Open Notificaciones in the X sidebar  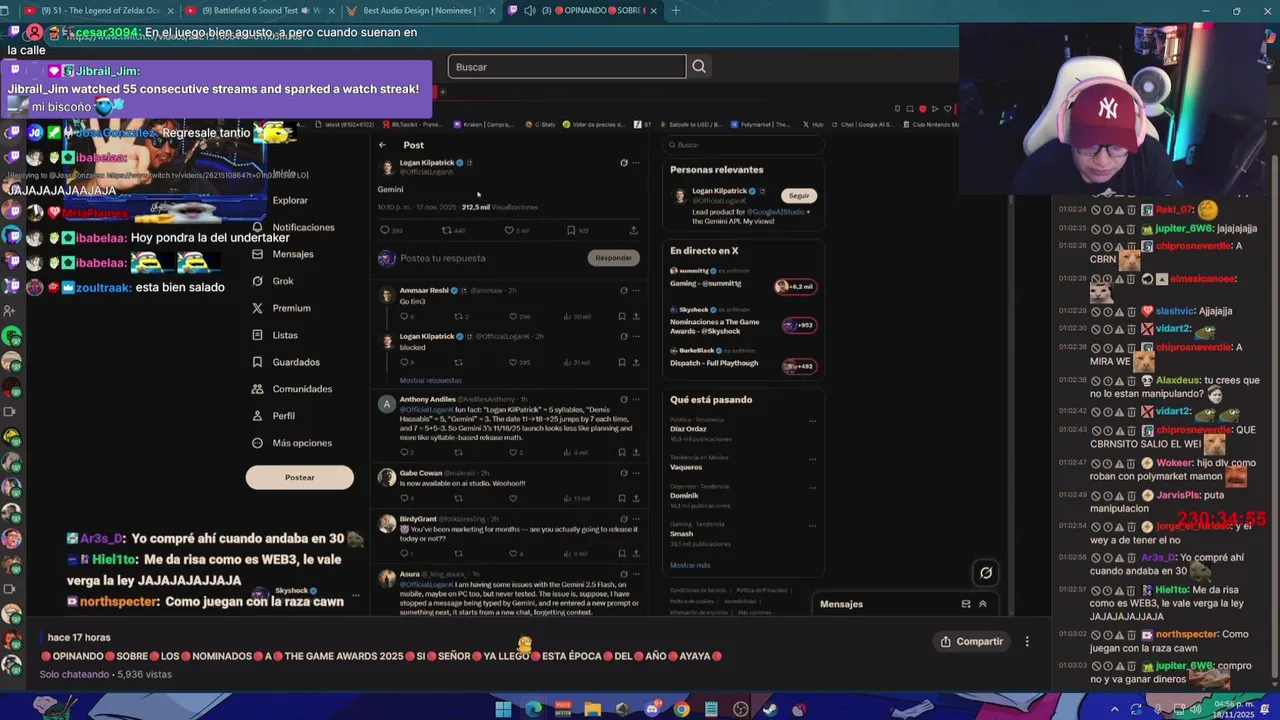303,227
